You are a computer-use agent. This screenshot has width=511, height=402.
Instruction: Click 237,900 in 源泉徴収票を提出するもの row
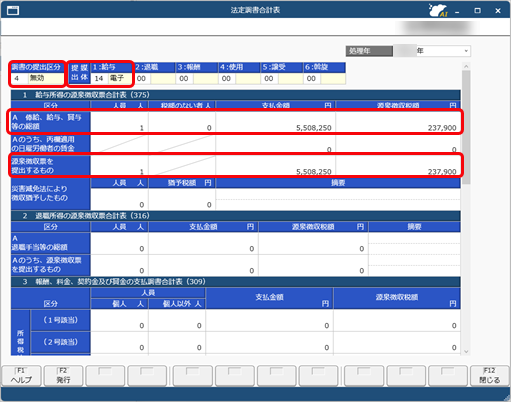398,166
